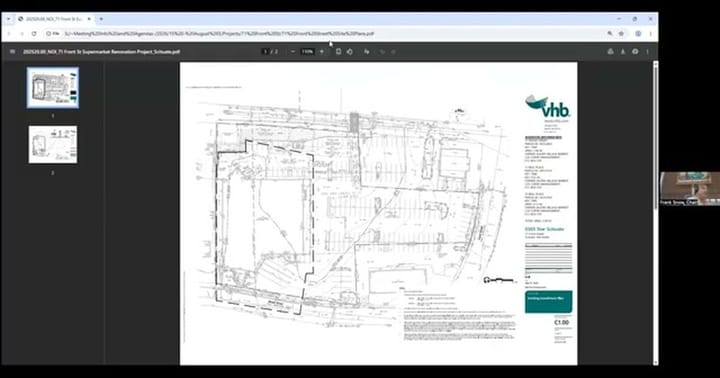Zoom out with the minus icon
This screenshot has height=378, width=720.
pyautogui.click(x=293, y=51)
